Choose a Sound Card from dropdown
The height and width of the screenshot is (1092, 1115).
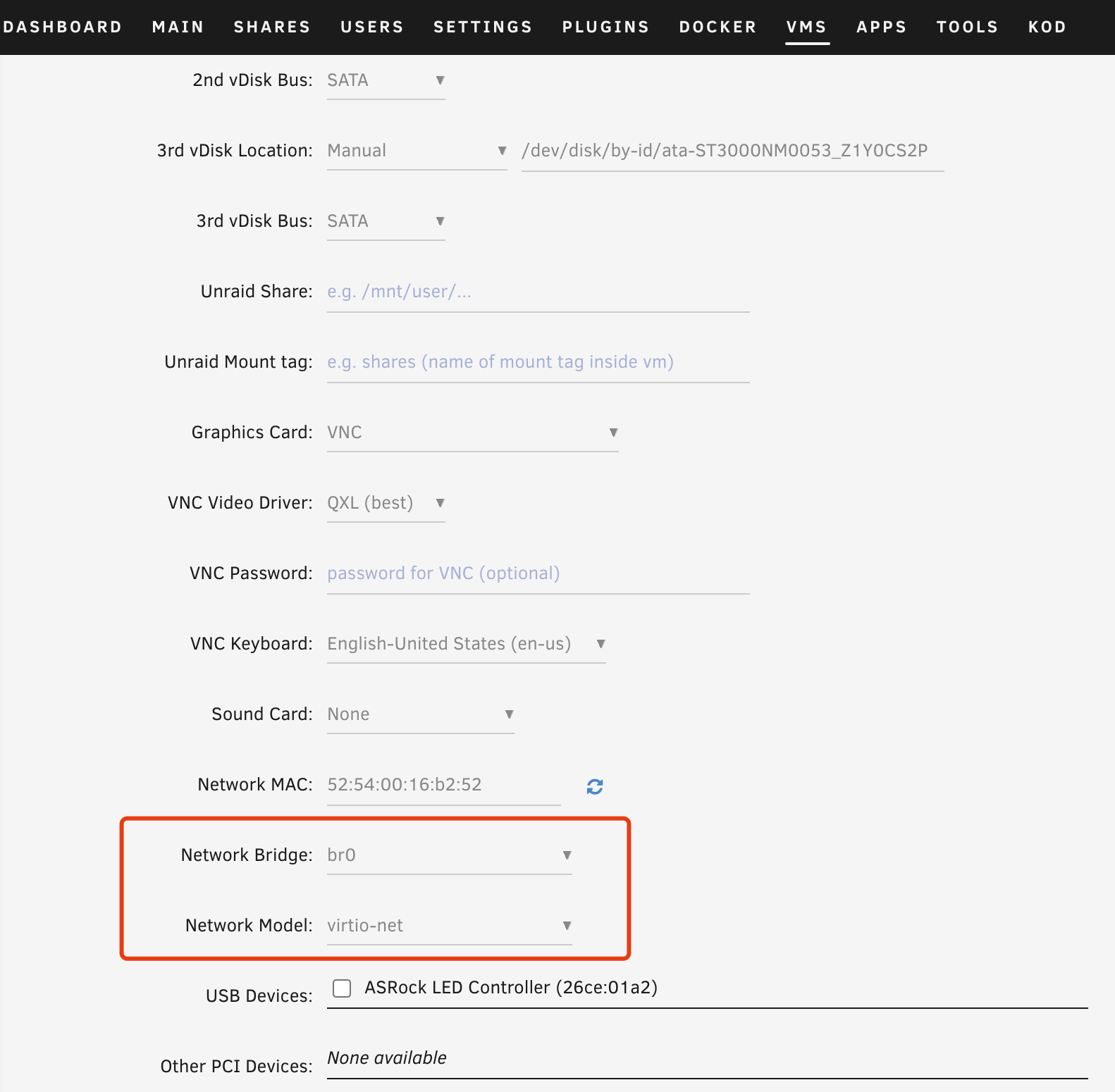pos(420,714)
